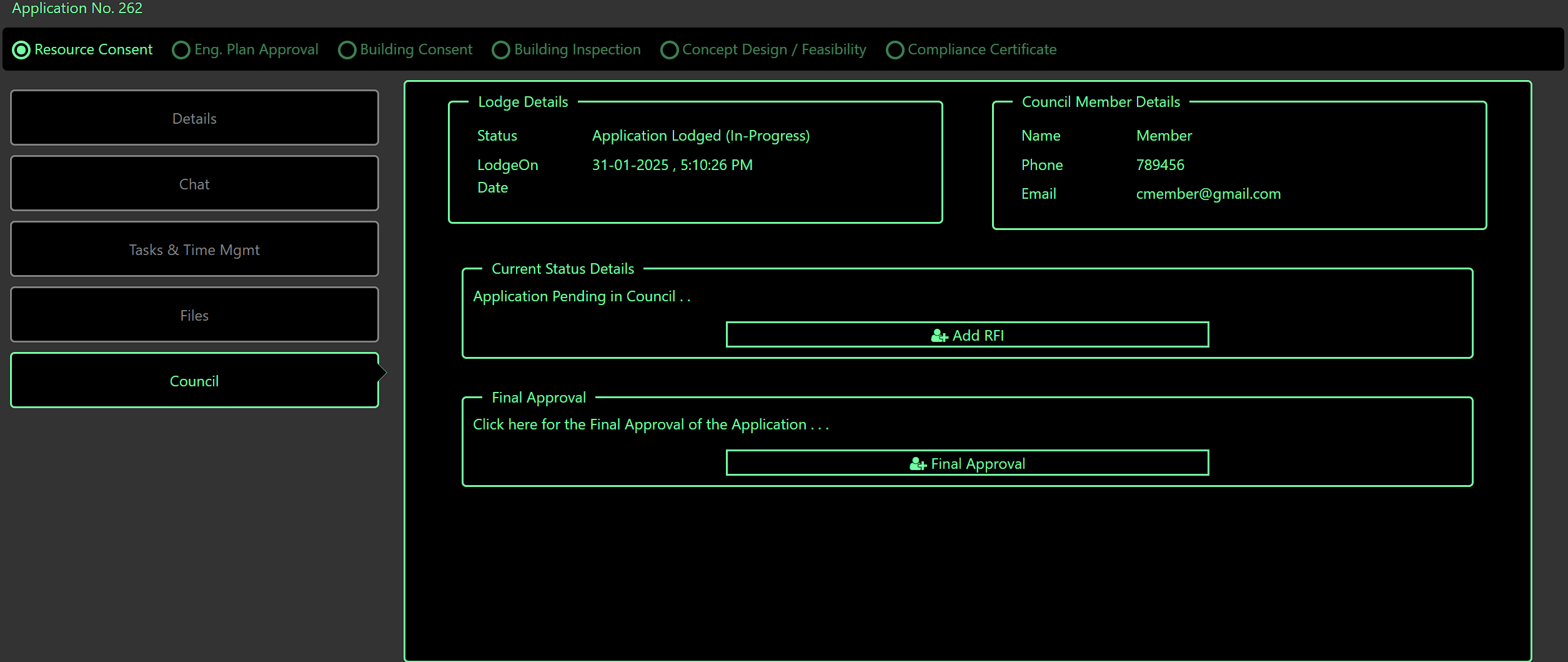The image size is (1568, 662).
Task: Select the Eng. Plan Approval radio button
Action: (181, 49)
